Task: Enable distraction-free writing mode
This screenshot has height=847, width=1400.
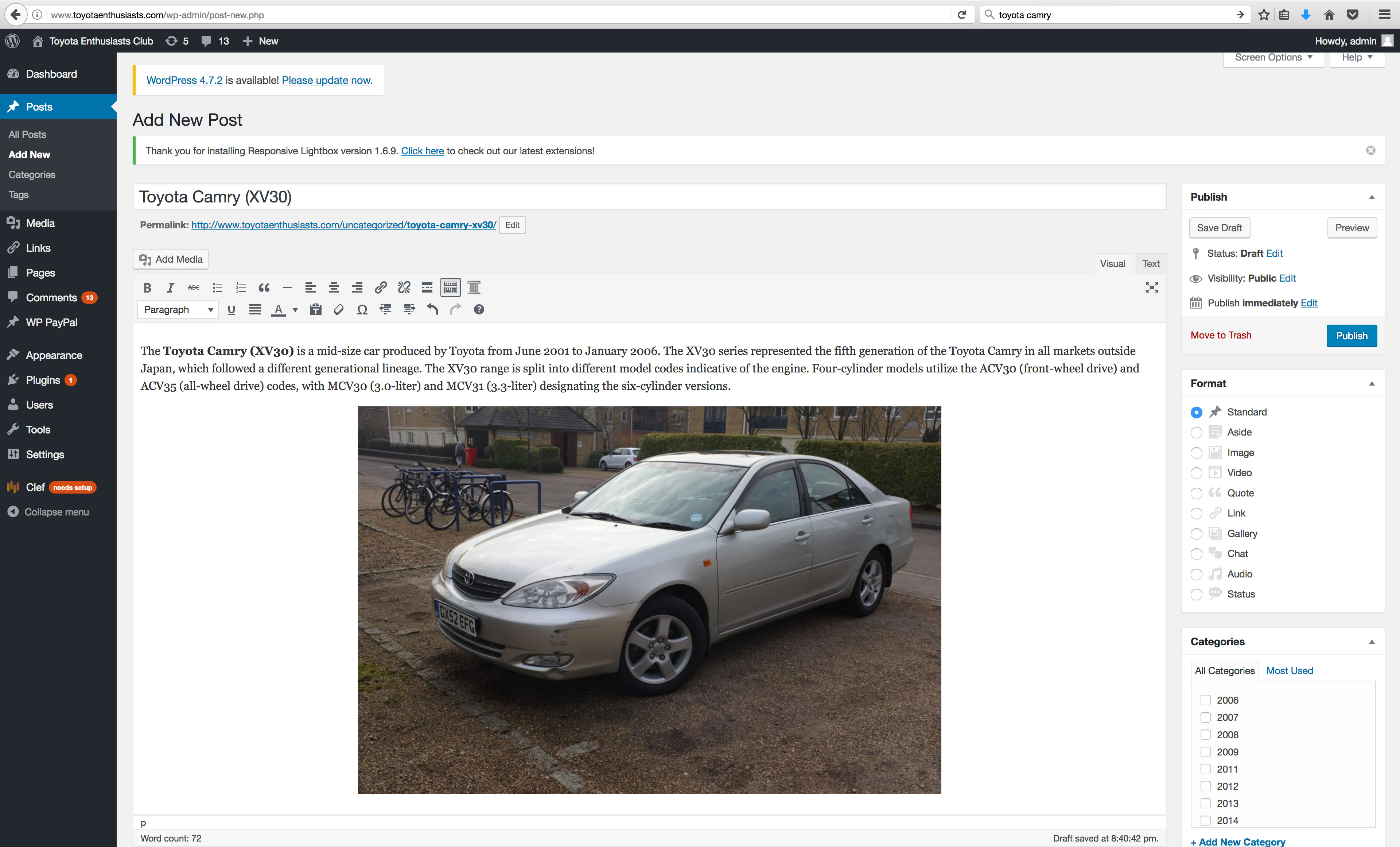Action: (1151, 288)
